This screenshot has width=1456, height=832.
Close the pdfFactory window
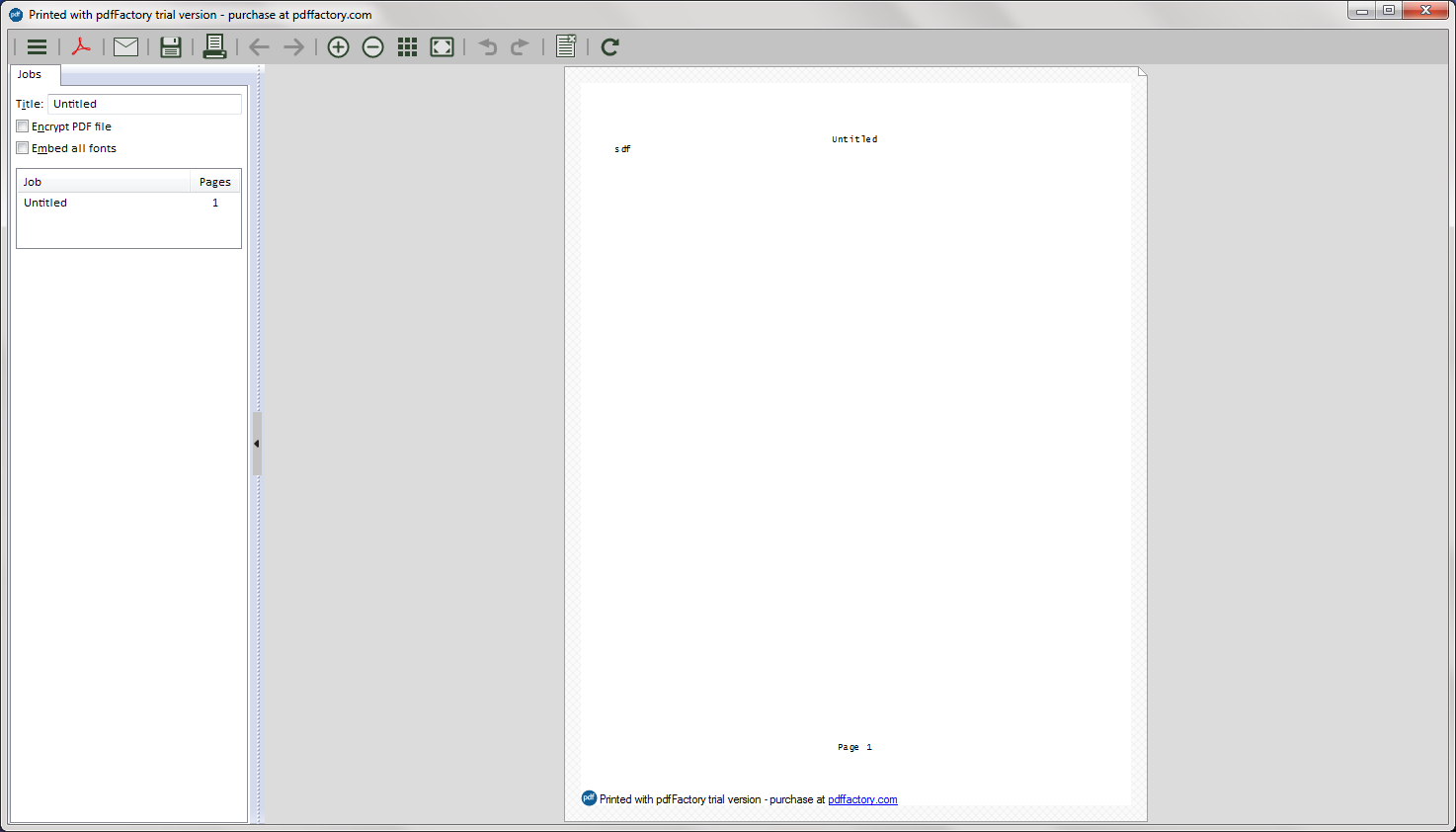1425,11
